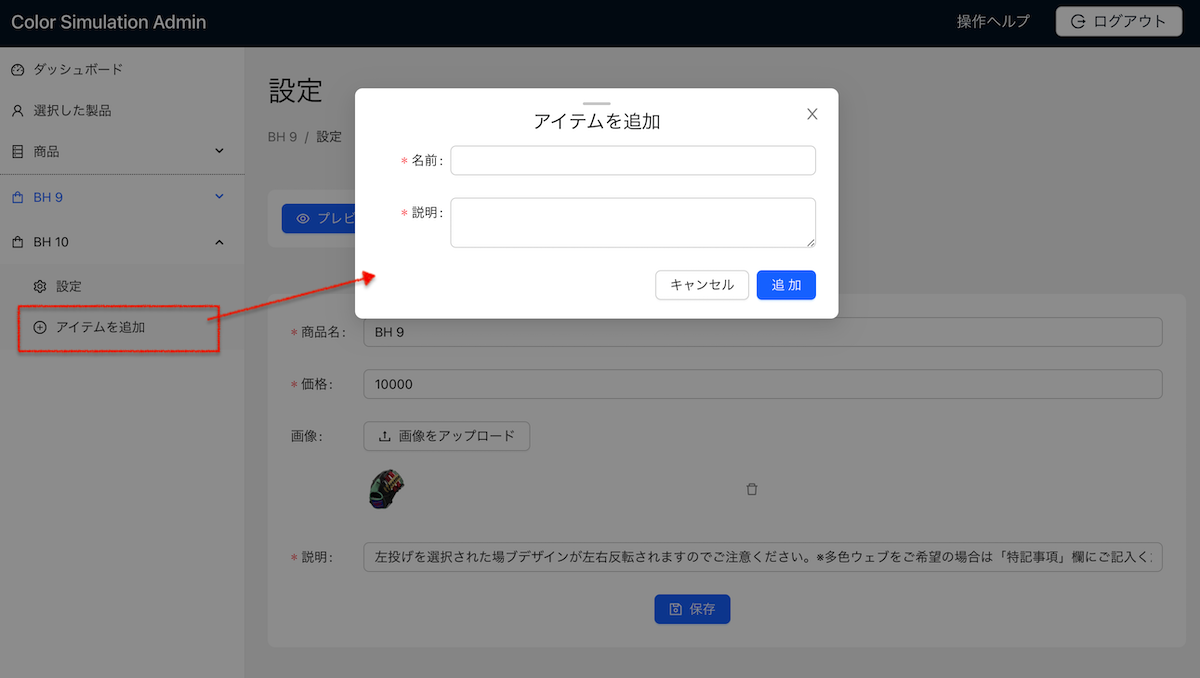This screenshot has height=678, width=1200.
Task: Click the 商品 list icon in sidebar
Action: coord(17,152)
